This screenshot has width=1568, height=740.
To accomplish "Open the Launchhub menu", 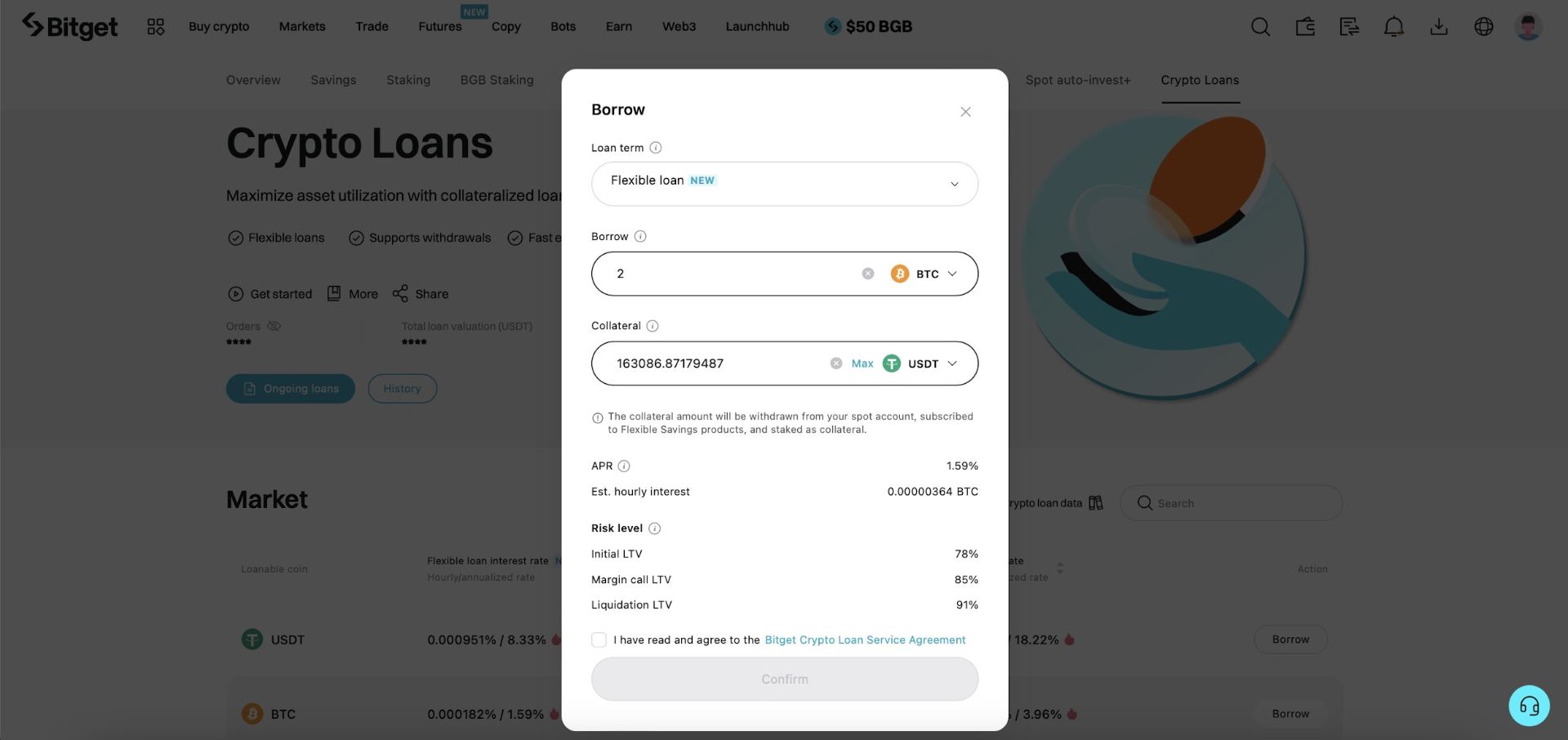I will pos(758,27).
